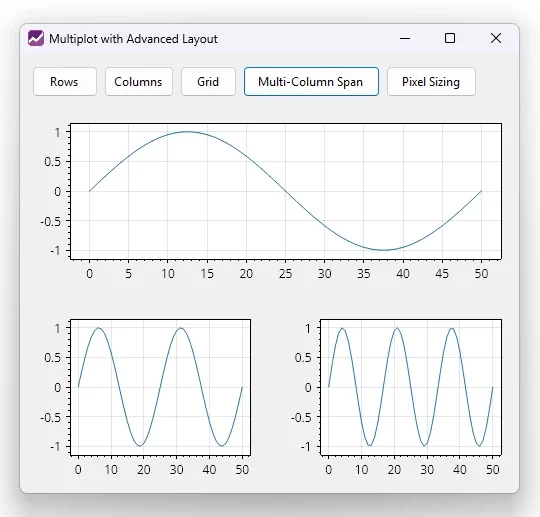Click the 25 tick label on top plot
This screenshot has height=517, width=540.
(x=285, y=274)
